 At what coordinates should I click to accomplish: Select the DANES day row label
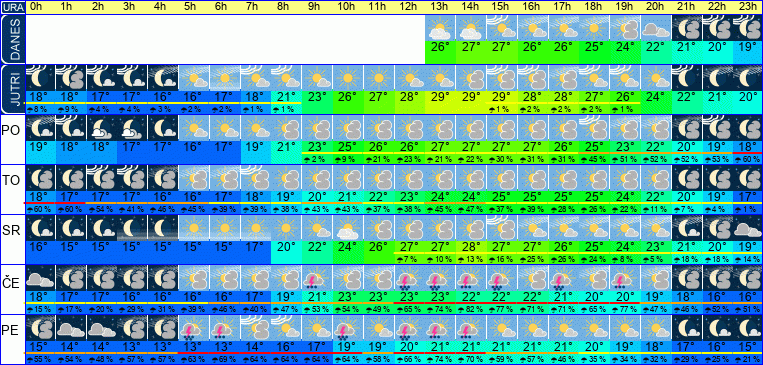pyautogui.click(x=12, y=39)
